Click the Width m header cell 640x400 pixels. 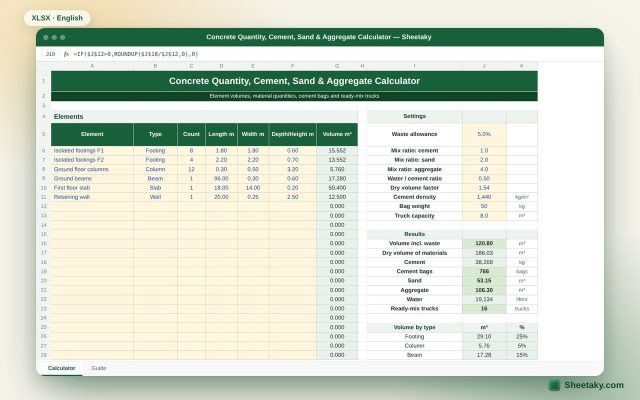click(x=253, y=134)
